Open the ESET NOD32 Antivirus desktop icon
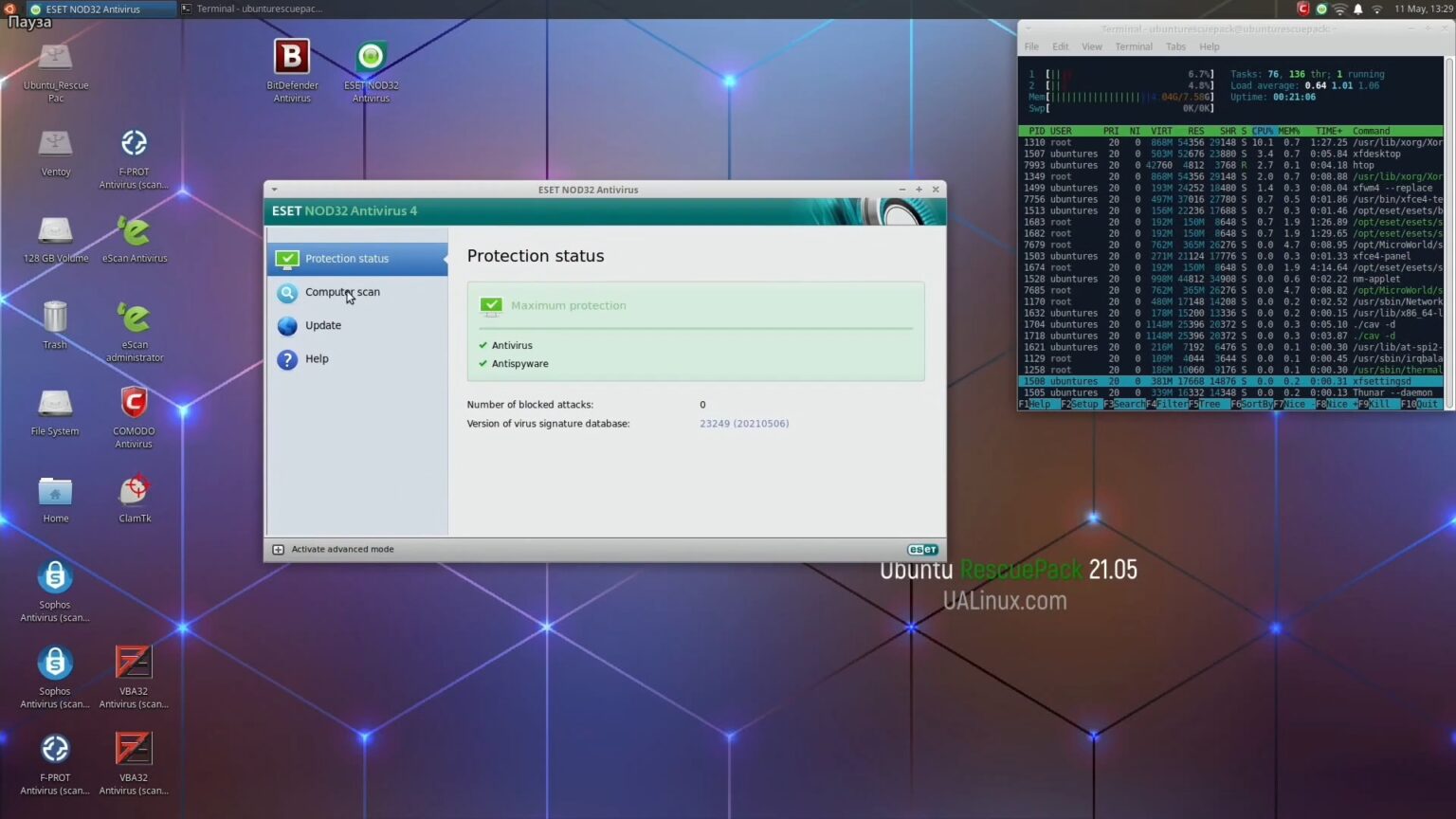 click(371, 58)
